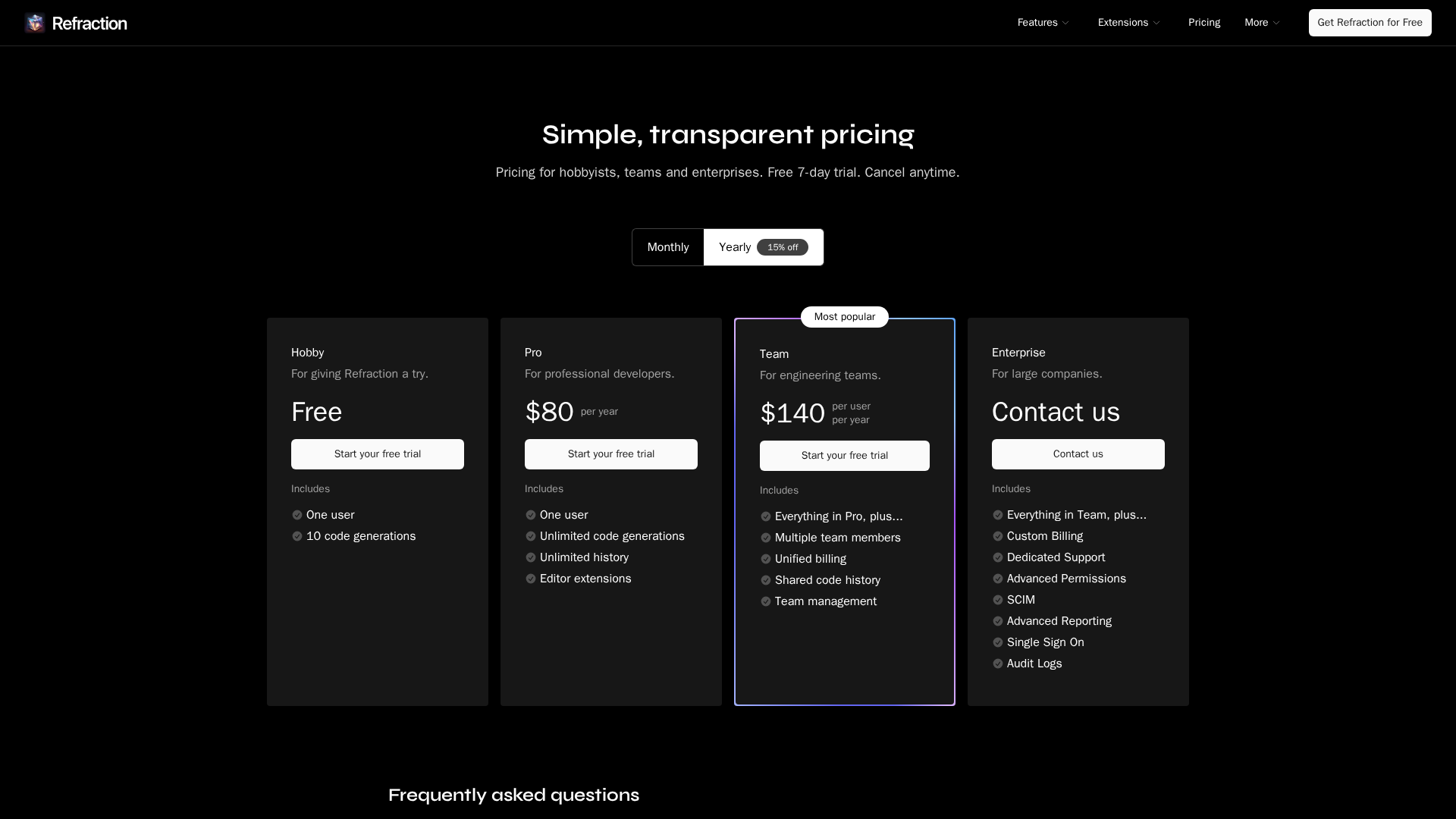Expand the More menu chevron
Image resolution: width=1456 pixels, height=819 pixels.
(x=1276, y=23)
